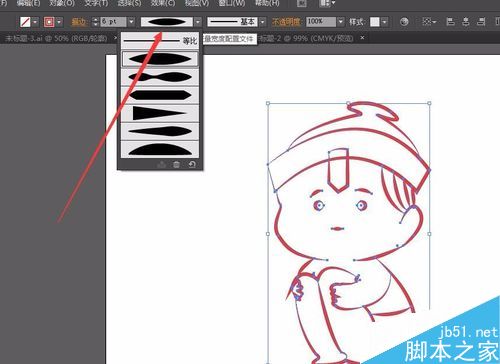This screenshot has height=364, width=500.
Task: Open the 选择(S) menu
Action: [130, 3]
